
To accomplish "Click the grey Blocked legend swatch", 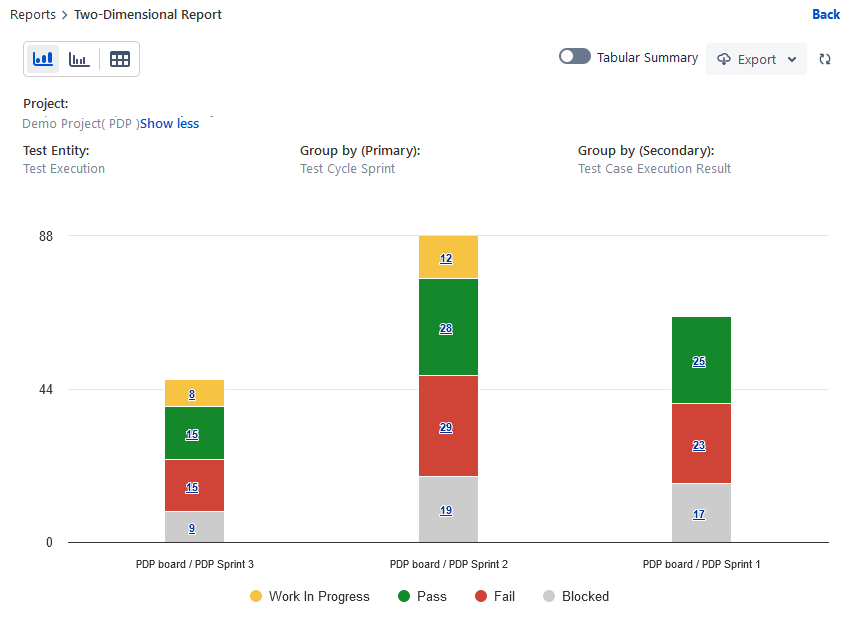I will tap(549, 596).
